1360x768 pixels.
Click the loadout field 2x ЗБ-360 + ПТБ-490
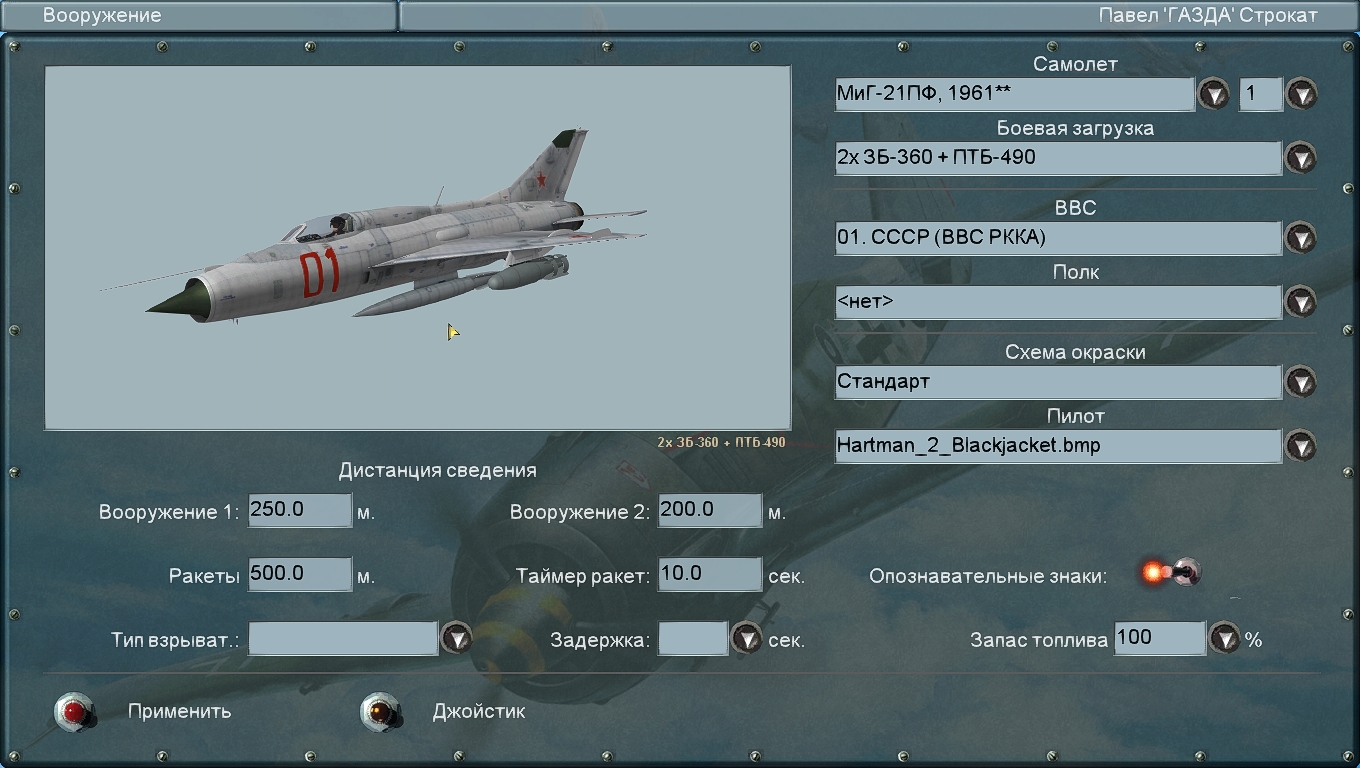tap(1058, 158)
